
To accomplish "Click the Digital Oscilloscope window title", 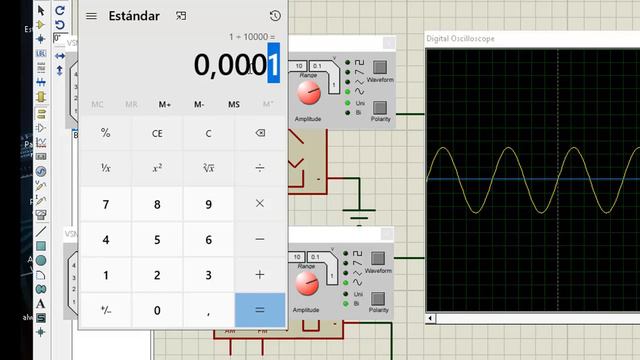I will point(460,39).
